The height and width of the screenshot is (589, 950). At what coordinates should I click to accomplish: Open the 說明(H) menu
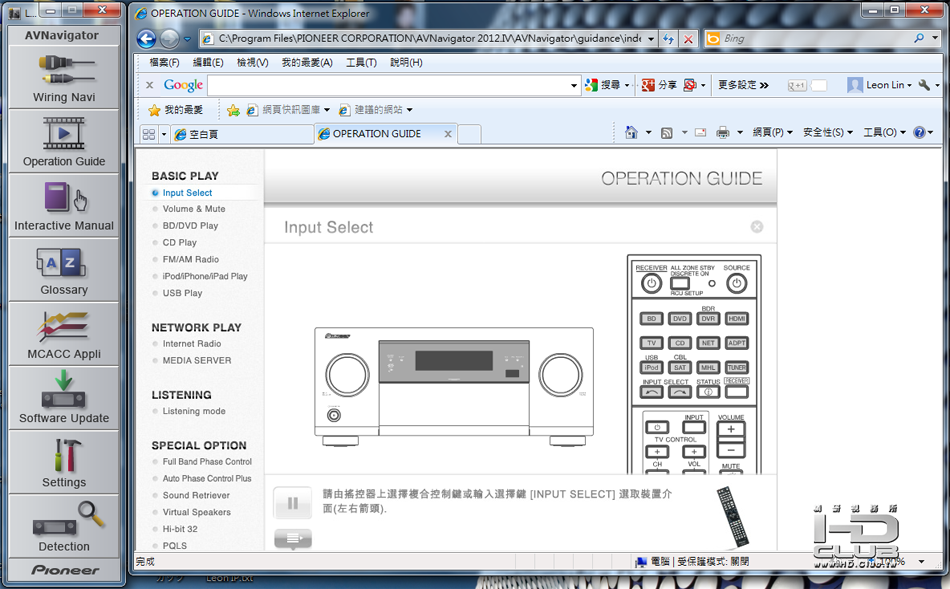pyautogui.click(x=406, y=62)
